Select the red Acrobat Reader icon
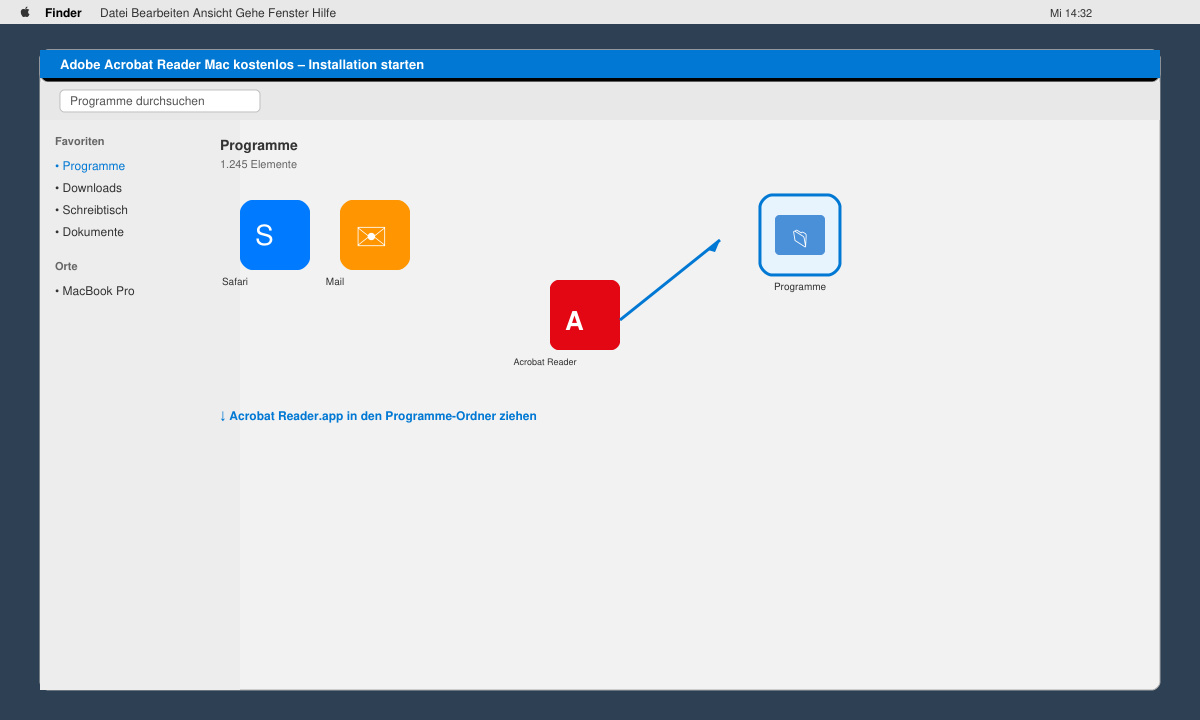 click(585, 315)
